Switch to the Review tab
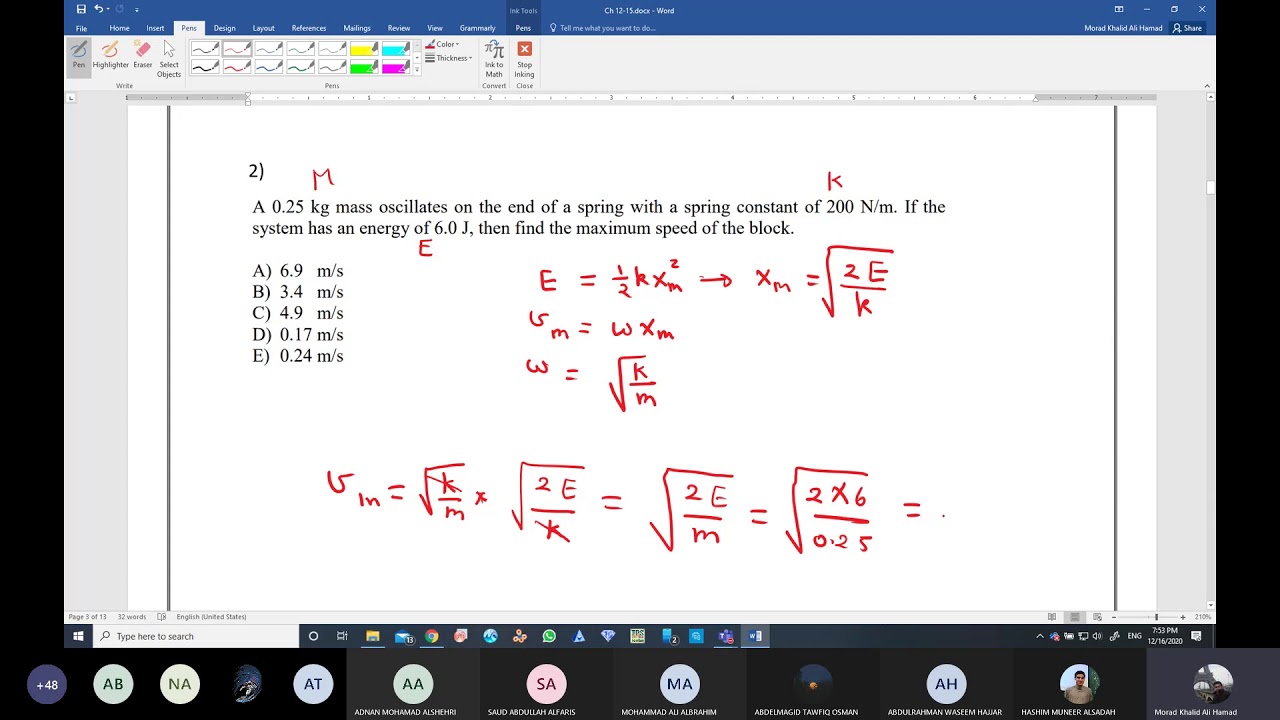Viewport: 1280px width, 720px height. coord(399,28)
